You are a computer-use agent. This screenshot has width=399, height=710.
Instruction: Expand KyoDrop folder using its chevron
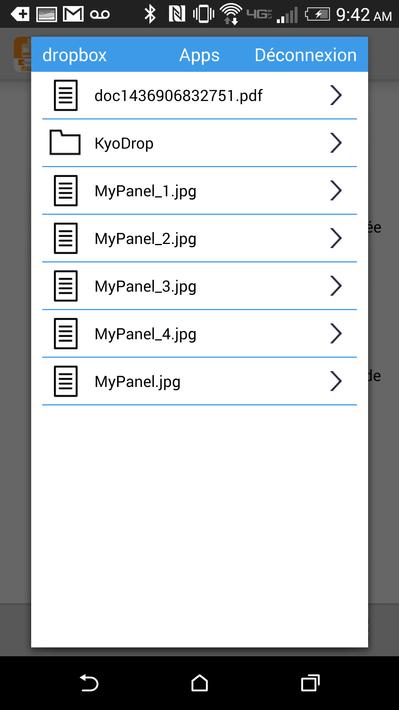336,143
